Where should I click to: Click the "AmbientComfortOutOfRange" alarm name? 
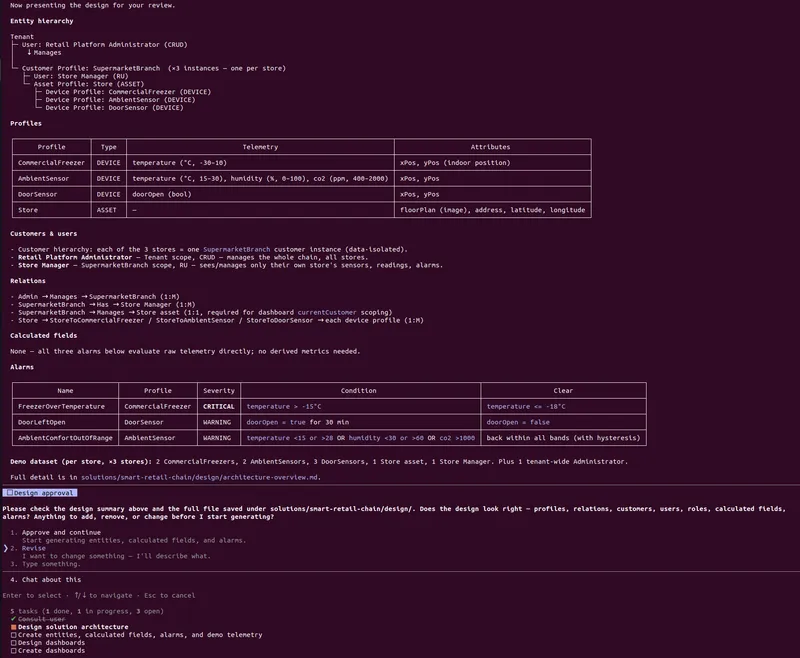[65, 438]
